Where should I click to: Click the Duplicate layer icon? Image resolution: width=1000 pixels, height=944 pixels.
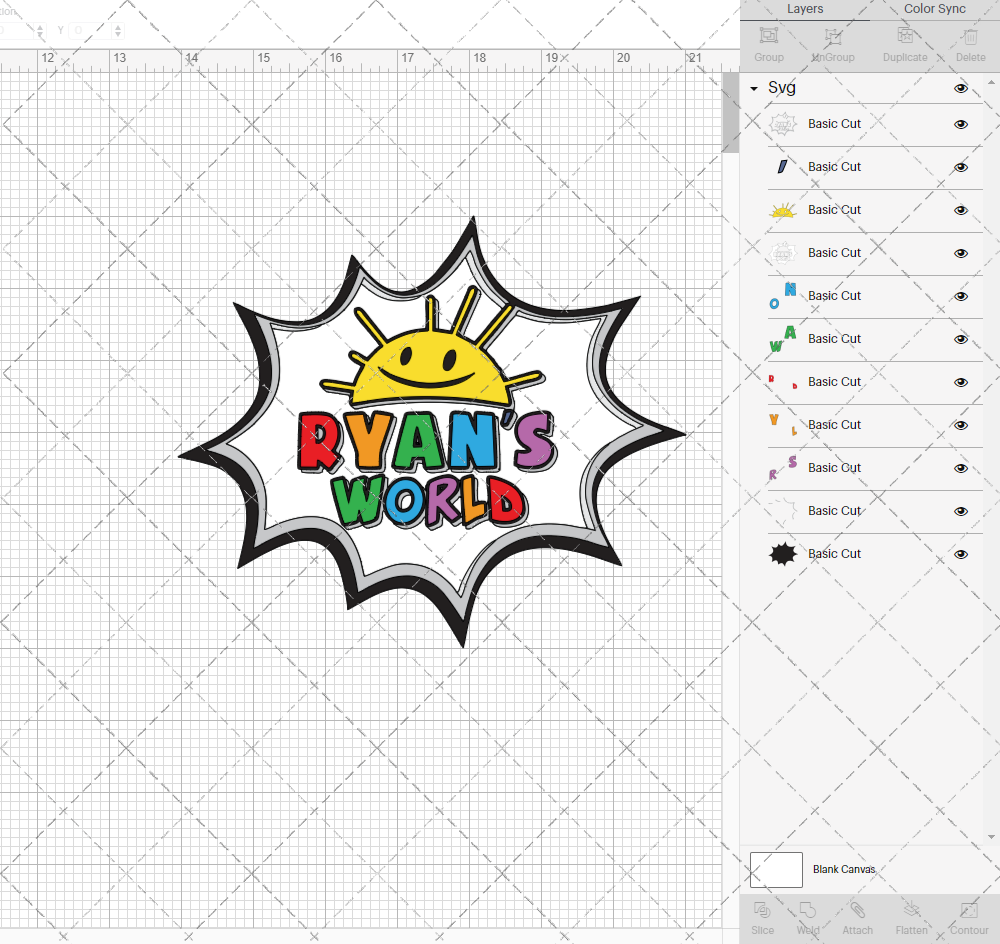point(905,36)
